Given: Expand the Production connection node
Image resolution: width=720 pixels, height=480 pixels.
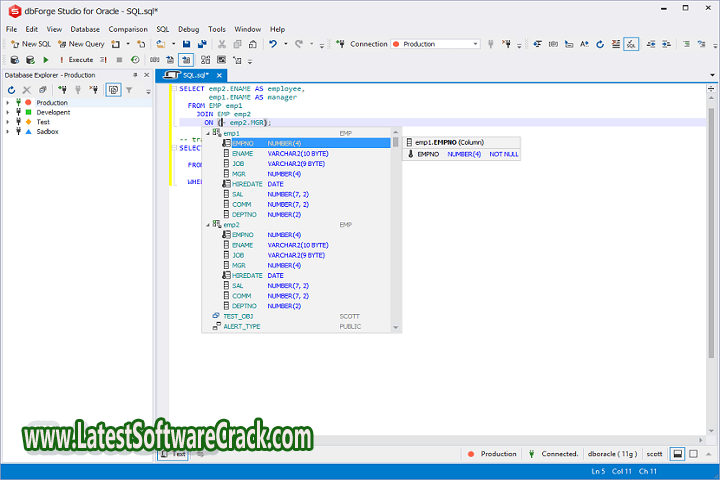Looking at the screenshot, I should coord(7,103).
